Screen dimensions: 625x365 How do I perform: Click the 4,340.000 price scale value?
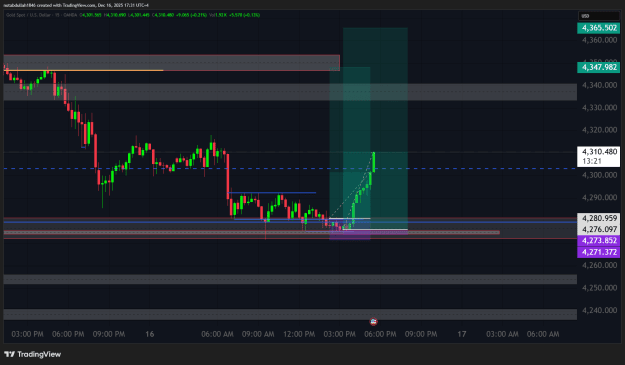599,85
